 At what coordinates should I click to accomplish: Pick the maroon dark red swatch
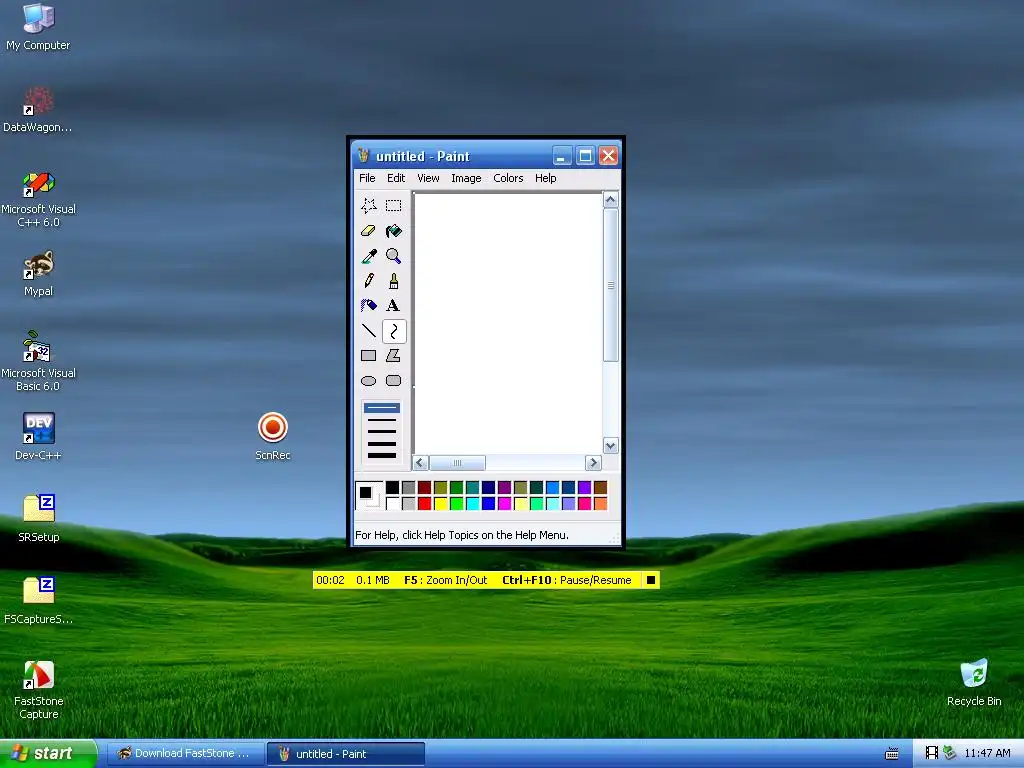click(x=424, y=487)
